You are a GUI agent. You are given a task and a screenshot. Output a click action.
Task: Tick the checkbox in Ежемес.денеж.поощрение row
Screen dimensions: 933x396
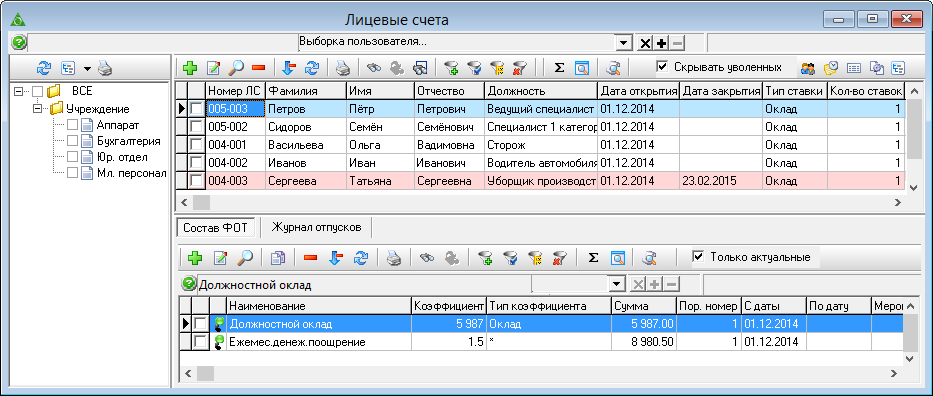[x=201, y=342]
